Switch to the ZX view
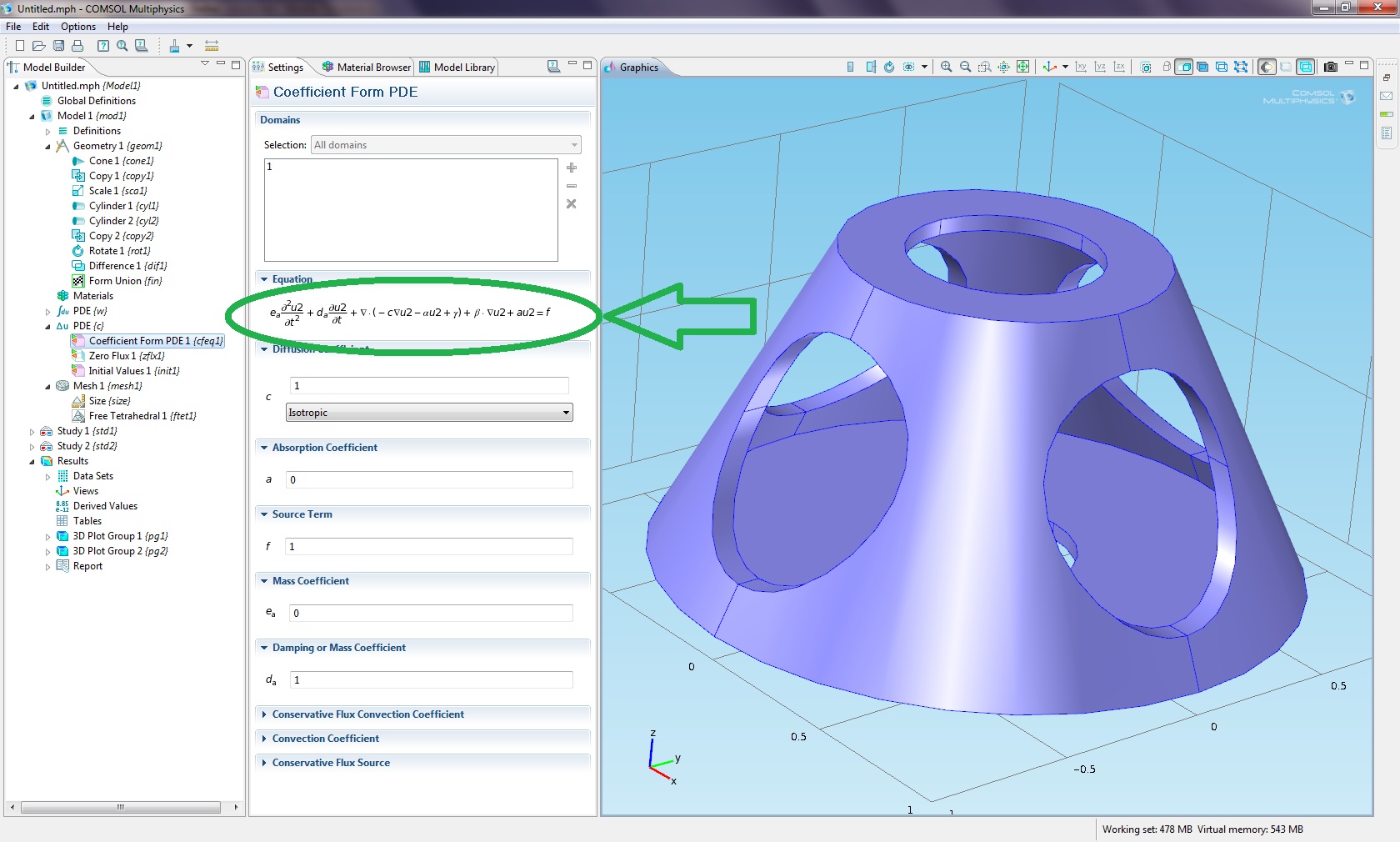 pos(1119,67)
